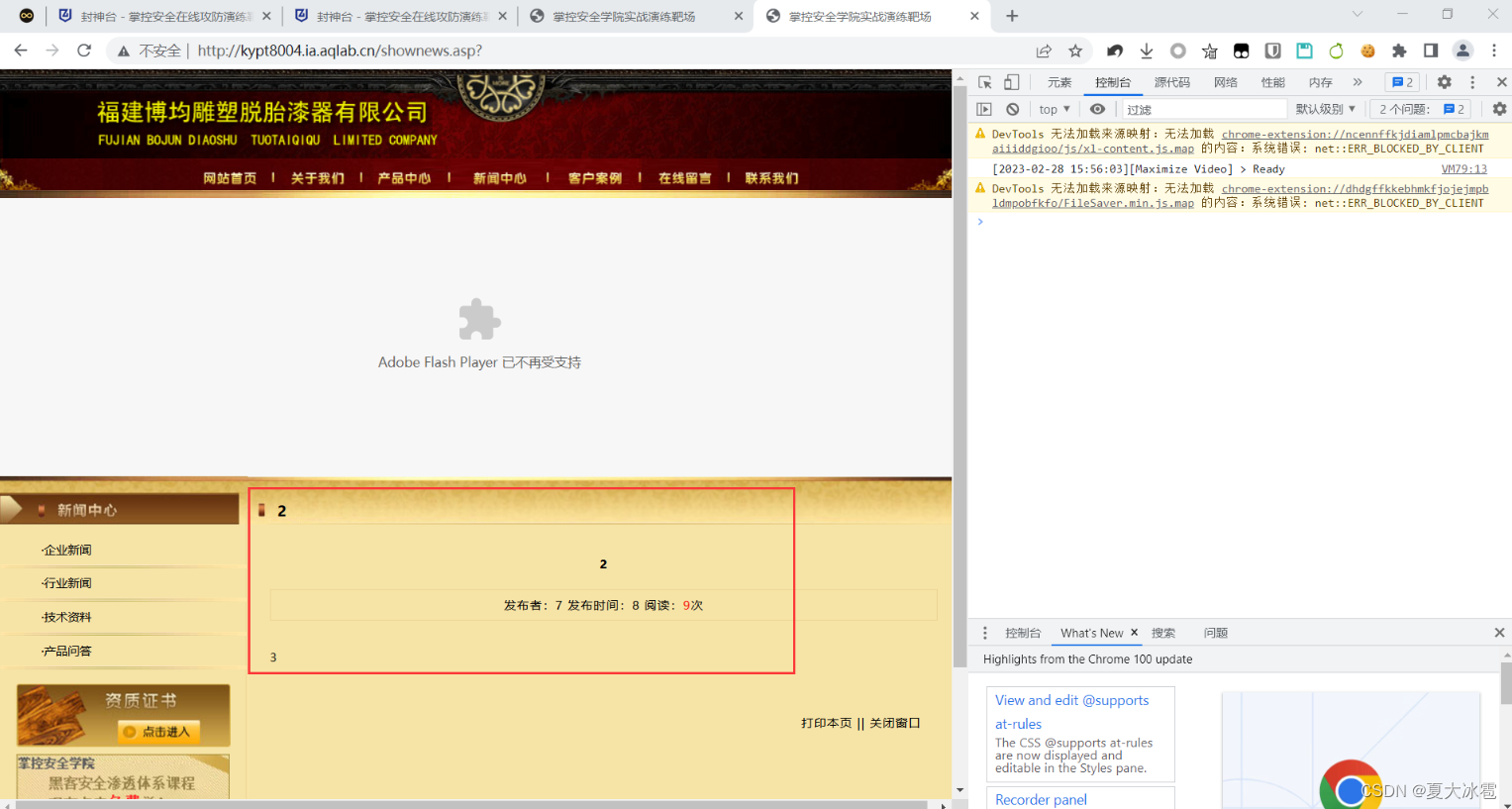Open the Chrome three-dot menu
This screenshot has width=1512, height=809.
click(x=1494, y=51)
